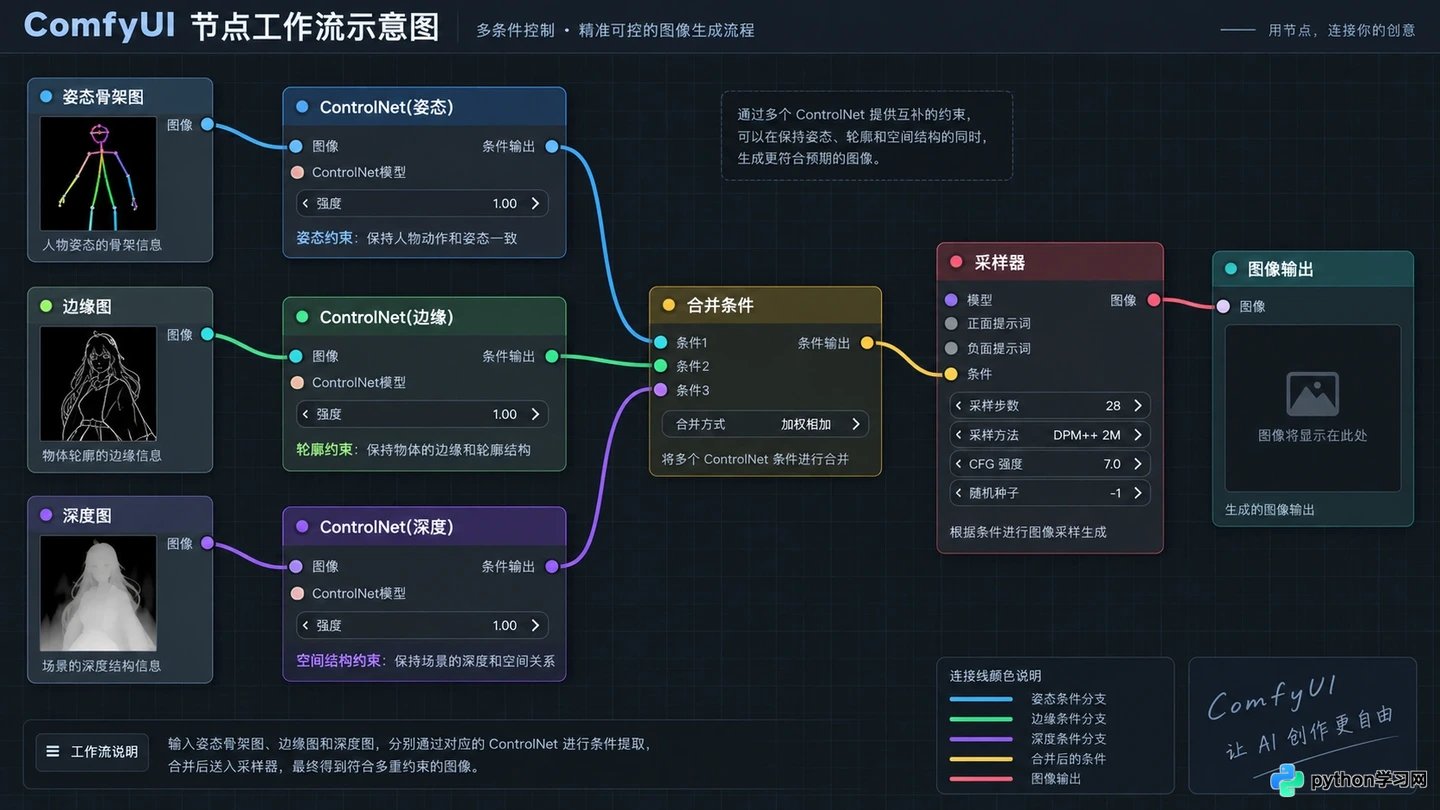1440x810 pixels.
Task: Select the ControlNet(姿态) node title
Action: tap(386, 107)
